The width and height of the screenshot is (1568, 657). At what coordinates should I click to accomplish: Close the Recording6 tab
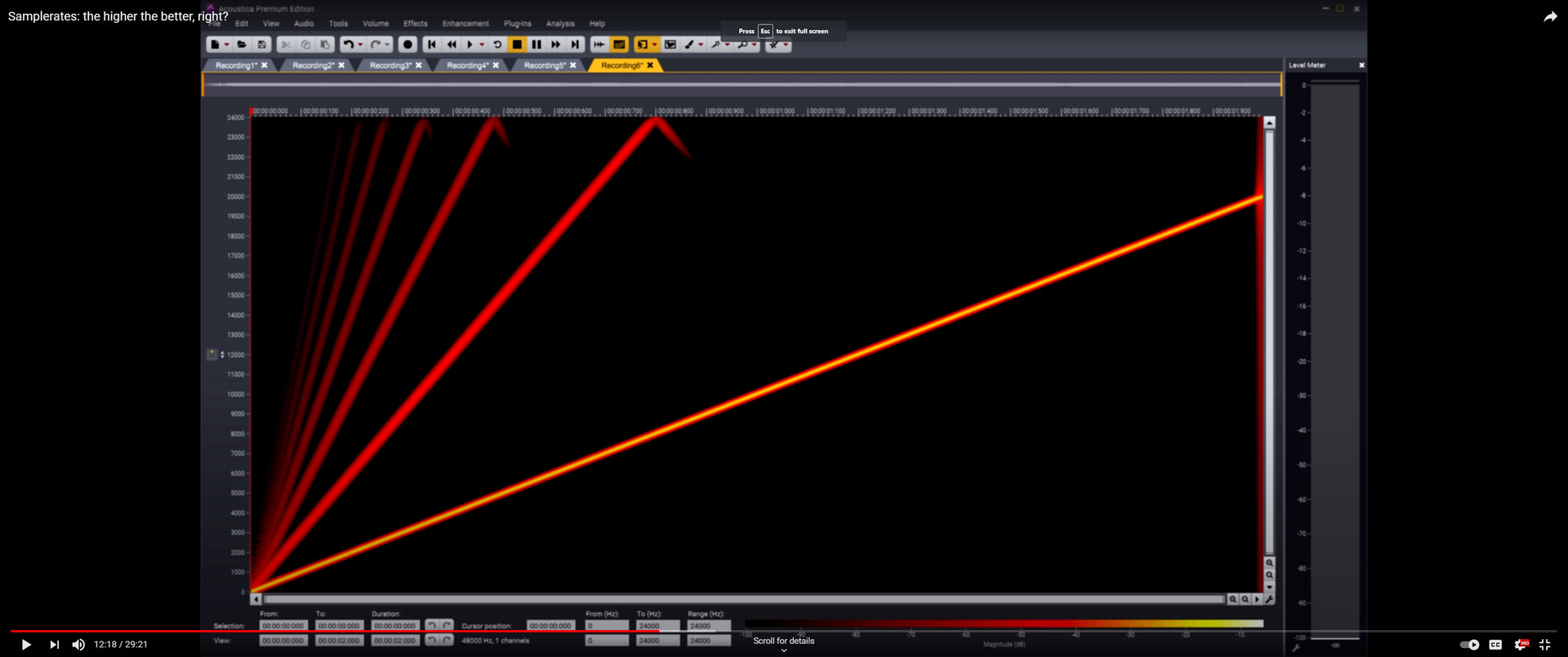[x=650, y=65]
